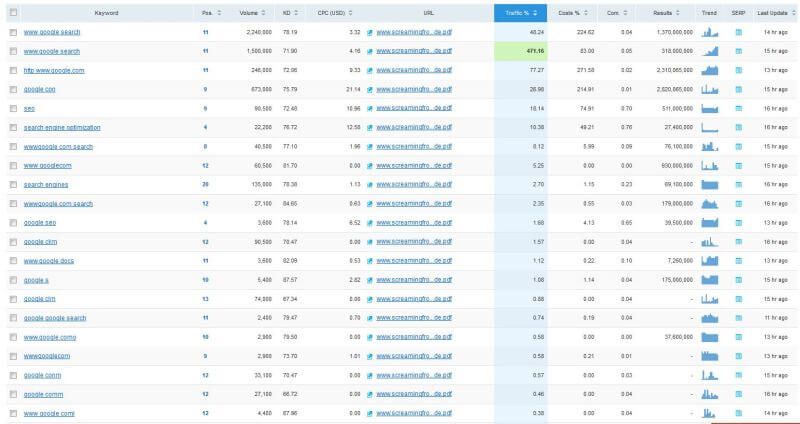800x424 pixels.
Task: Tick the checkbox for search engines
Action: tap(13, 185)
